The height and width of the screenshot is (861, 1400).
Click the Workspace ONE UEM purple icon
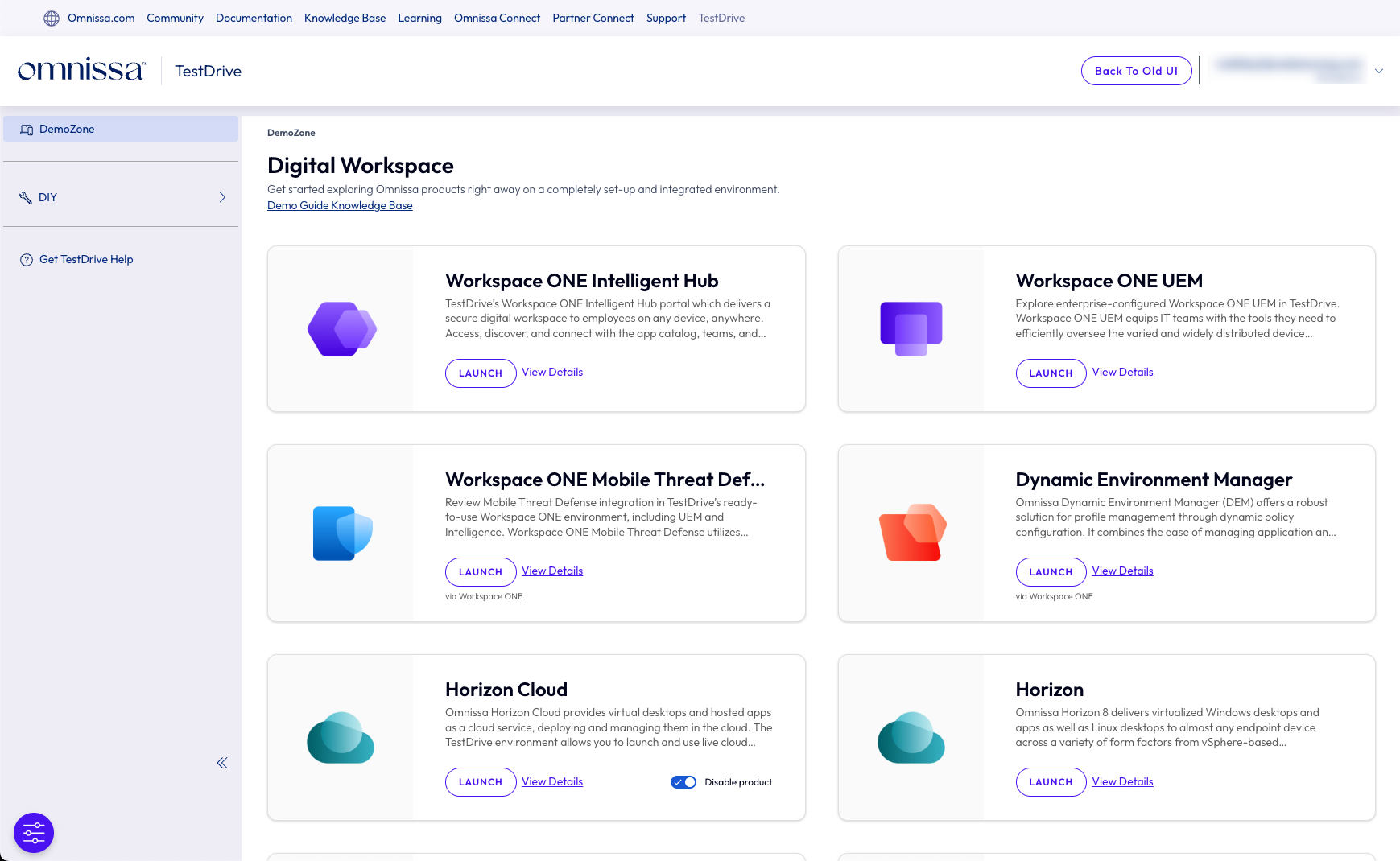pos(911,328)
